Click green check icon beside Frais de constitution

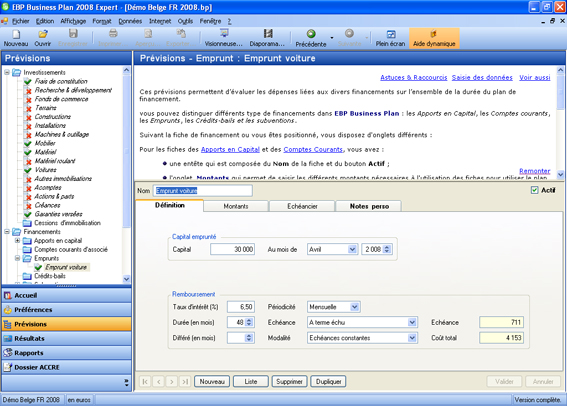[28, 81]
